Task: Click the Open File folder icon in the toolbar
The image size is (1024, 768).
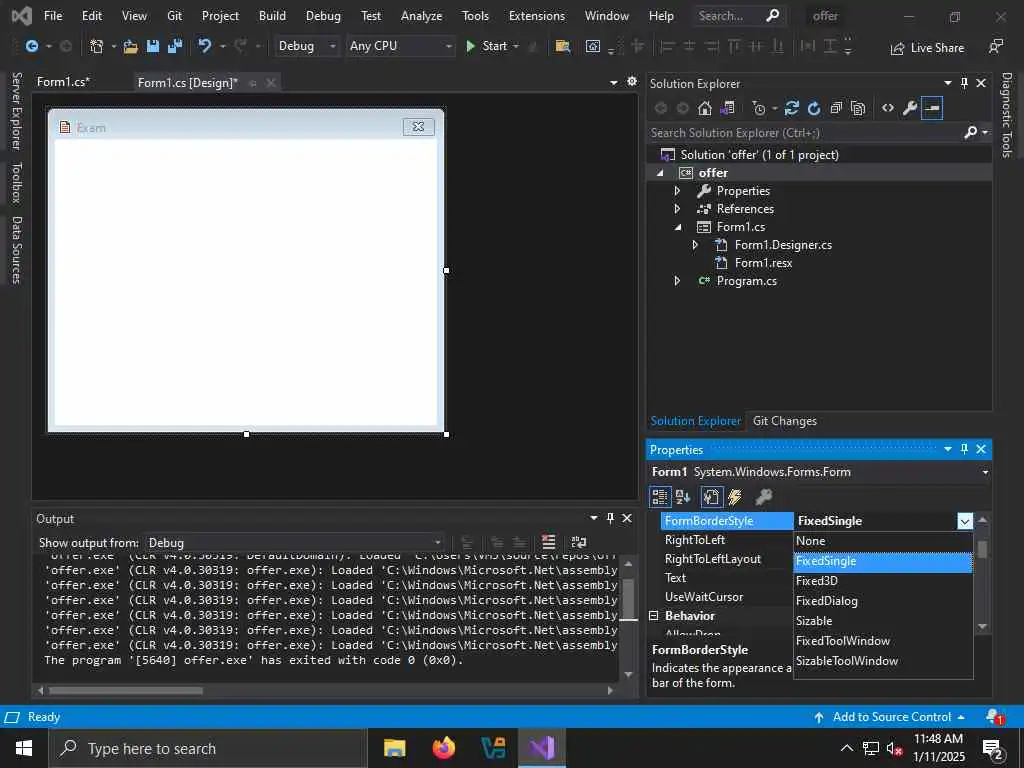Action: 131,46
